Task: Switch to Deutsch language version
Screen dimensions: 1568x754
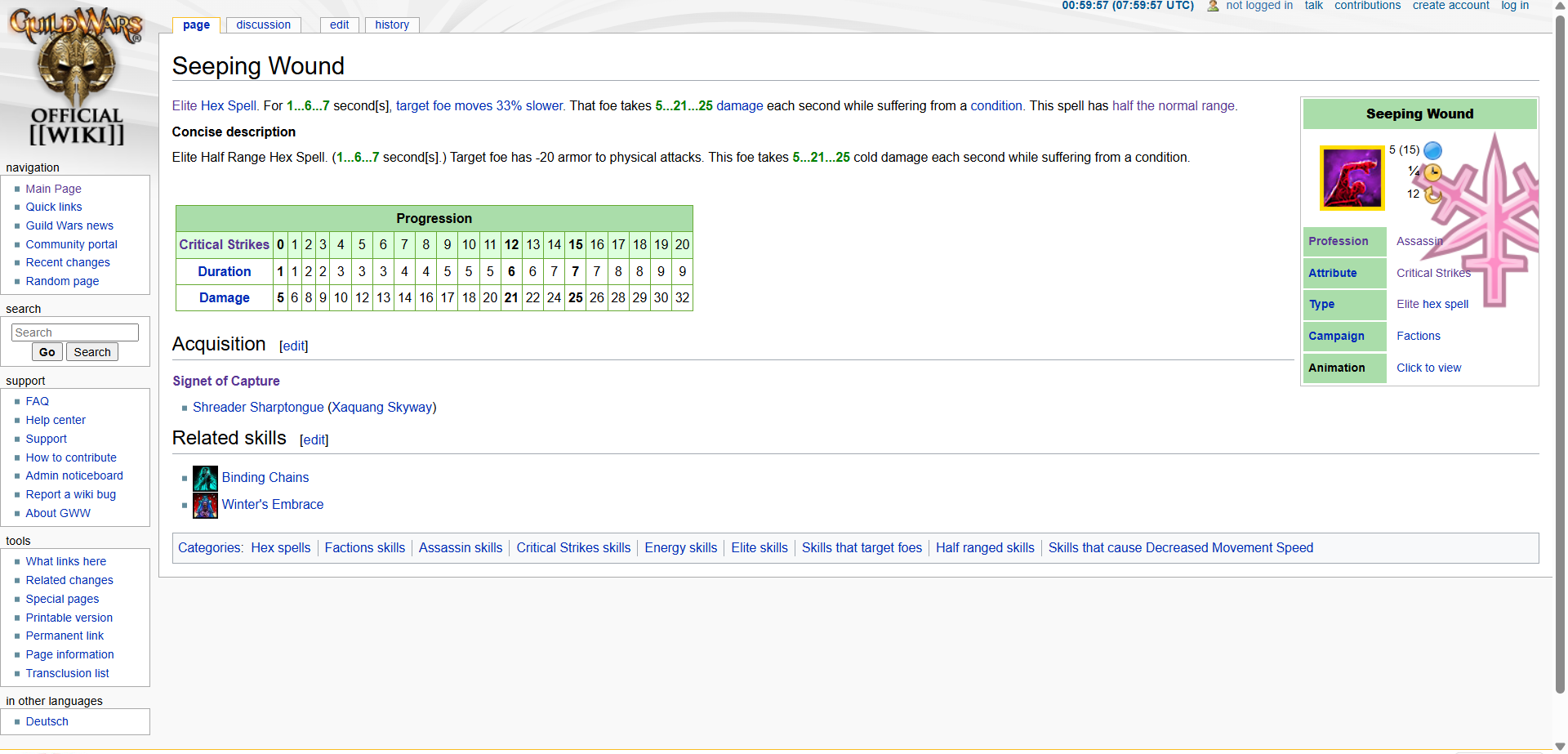Action: (47, 721)
